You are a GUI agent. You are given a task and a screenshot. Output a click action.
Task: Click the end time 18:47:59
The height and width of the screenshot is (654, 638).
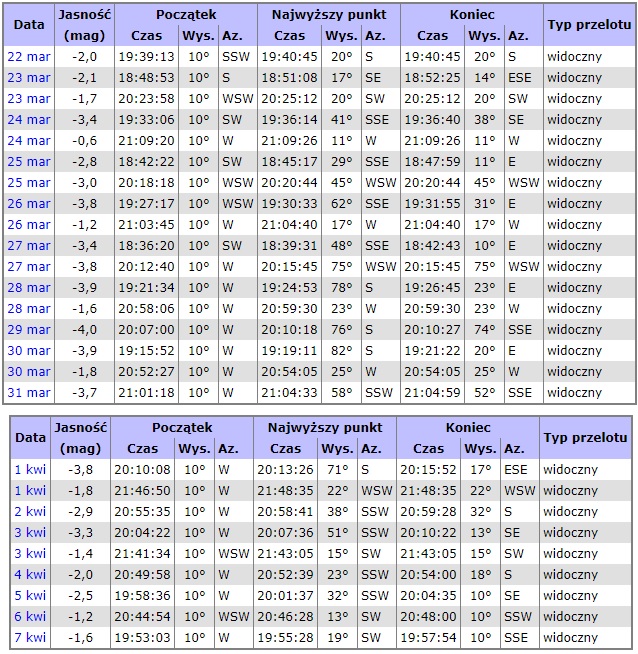(x=432, y=161)
